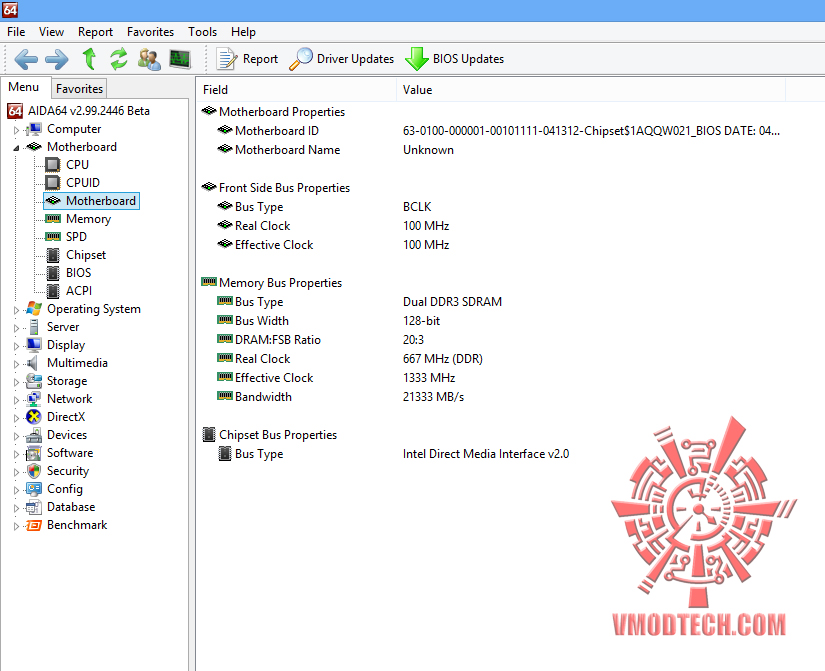
Task: Expand the Network tree node
Action: tap(16, 400)
